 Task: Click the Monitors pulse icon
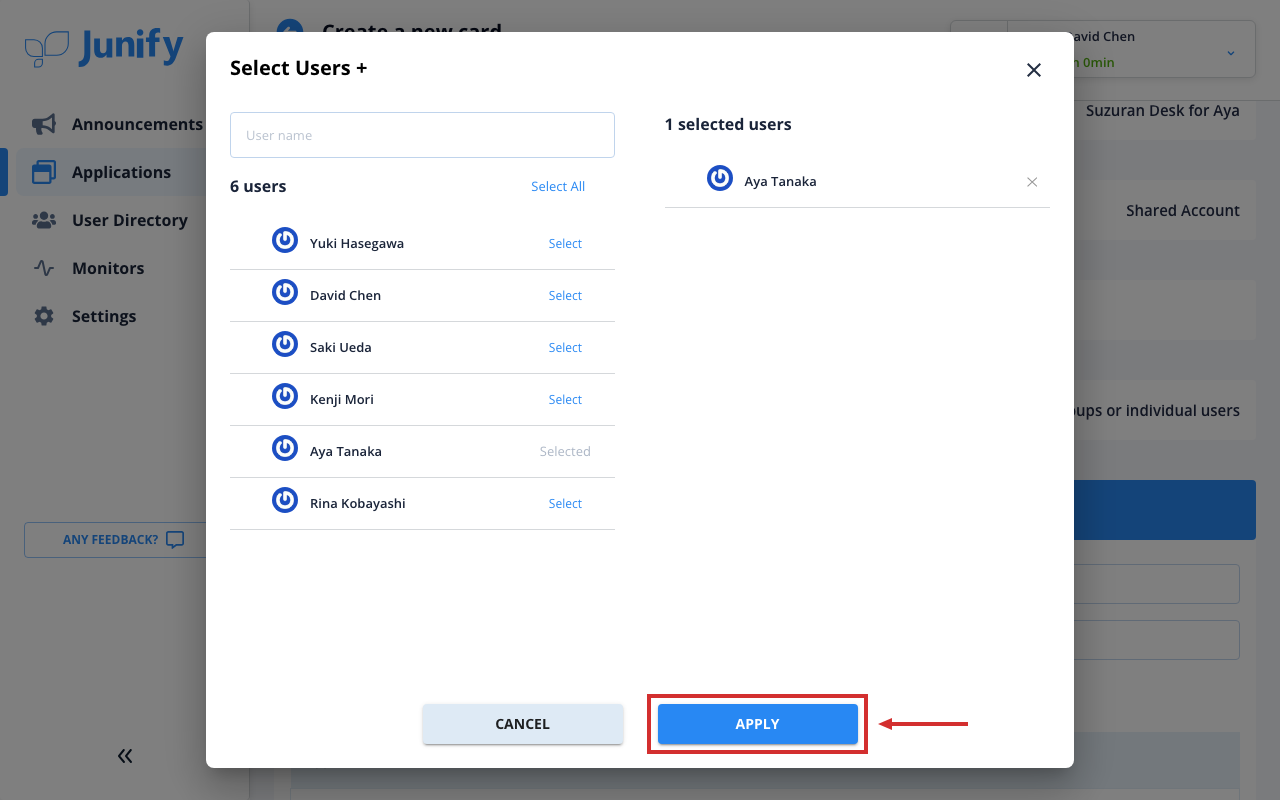point(44,268)
